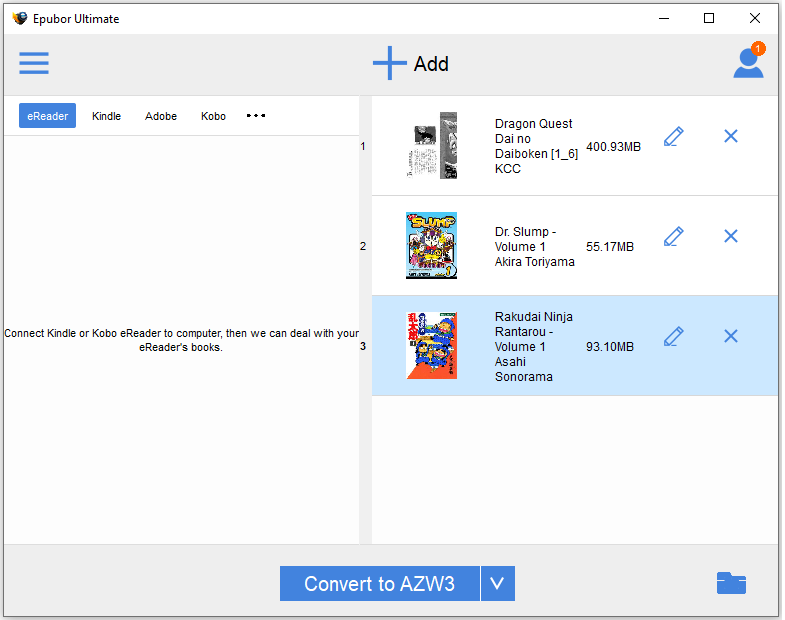The image size is (785, 620).
Task: Remove Dragon Quest book from list
Action: coord(731,136)
